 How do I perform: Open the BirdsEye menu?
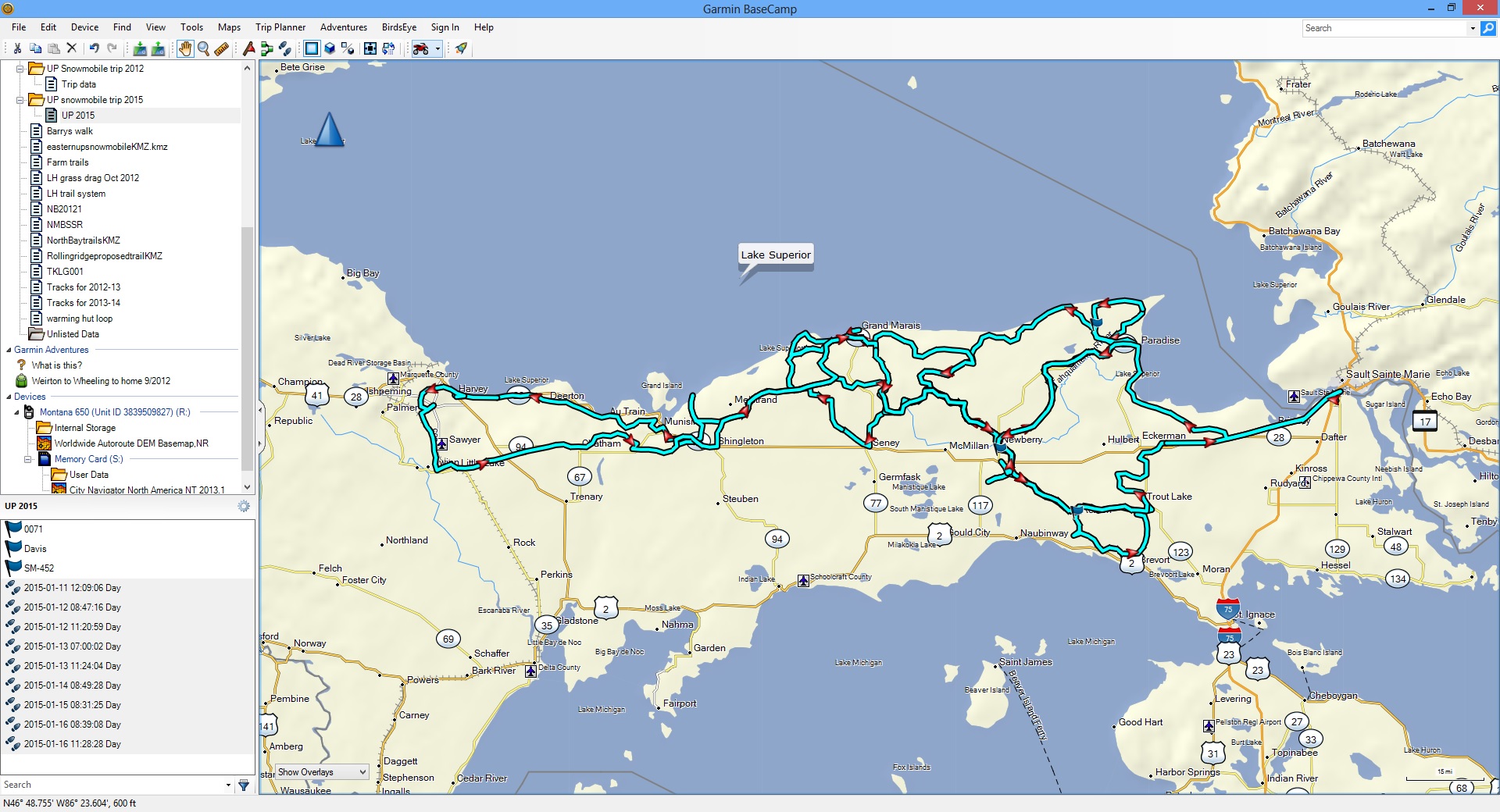398,27
